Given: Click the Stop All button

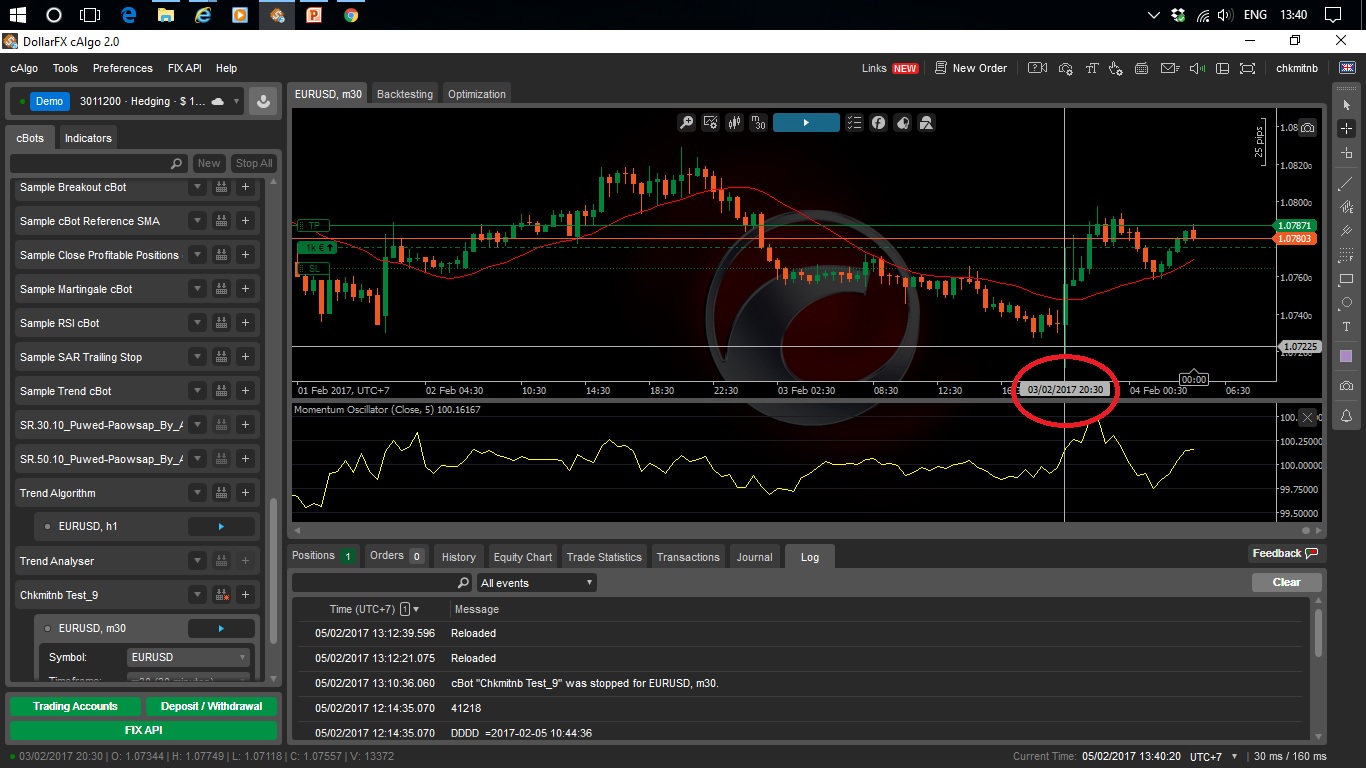Looking at the screenshot, I should tap(253, 163).
